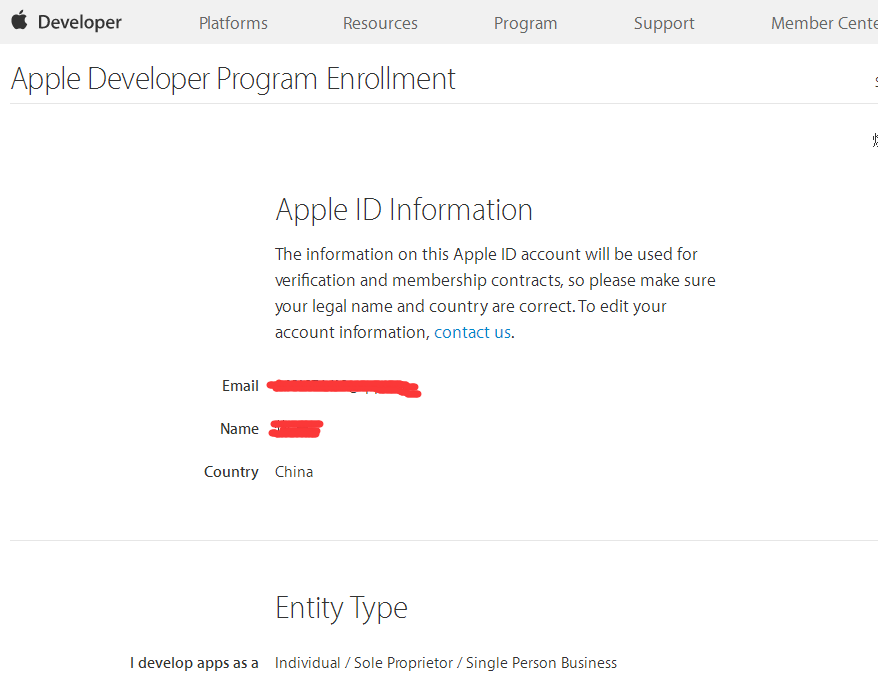The image size is (878, 688).
Task: Go to the Resources section
Action: pos(380,23)
